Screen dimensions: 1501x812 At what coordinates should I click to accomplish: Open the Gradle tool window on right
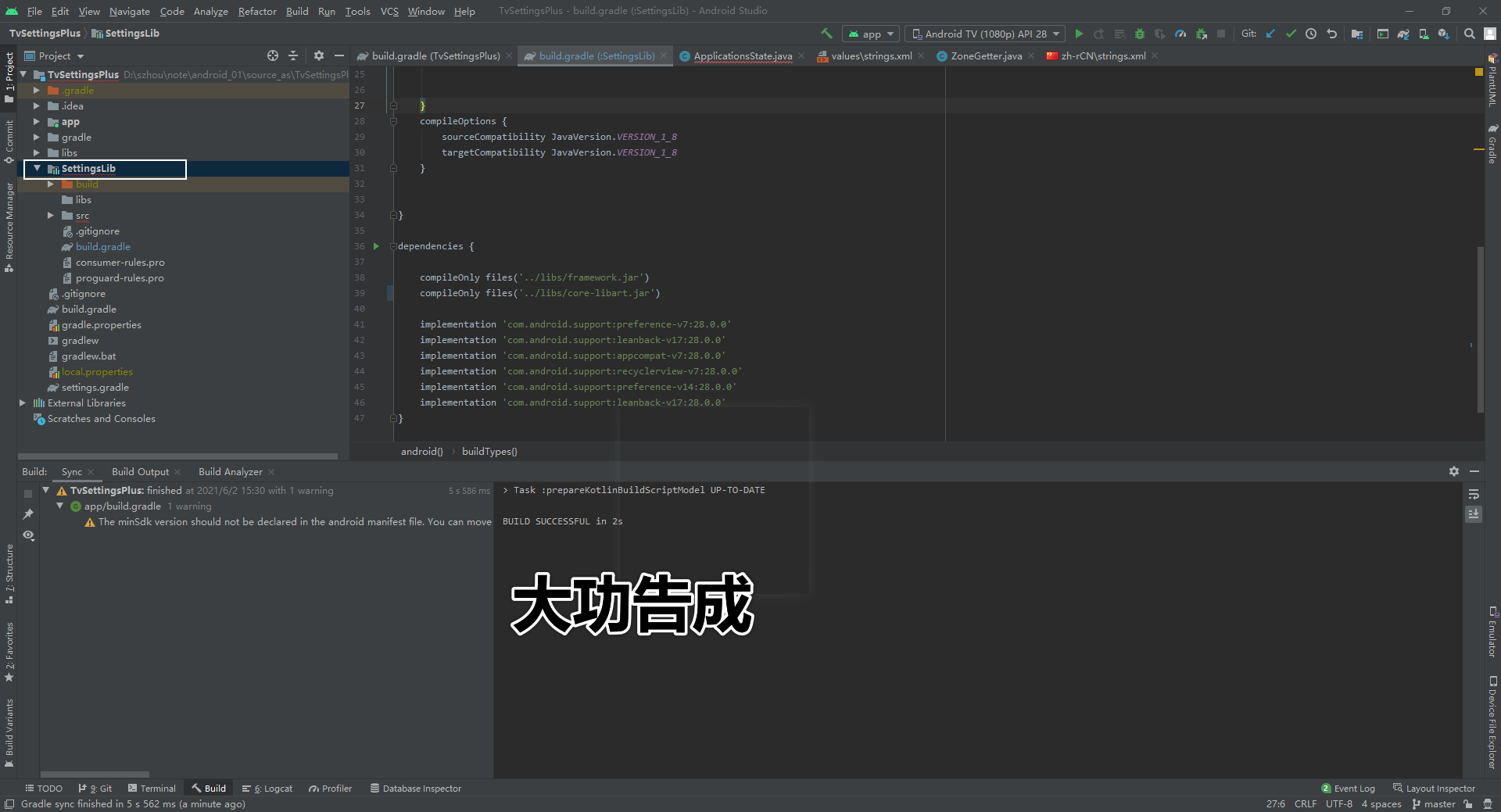pos(1492,145)
